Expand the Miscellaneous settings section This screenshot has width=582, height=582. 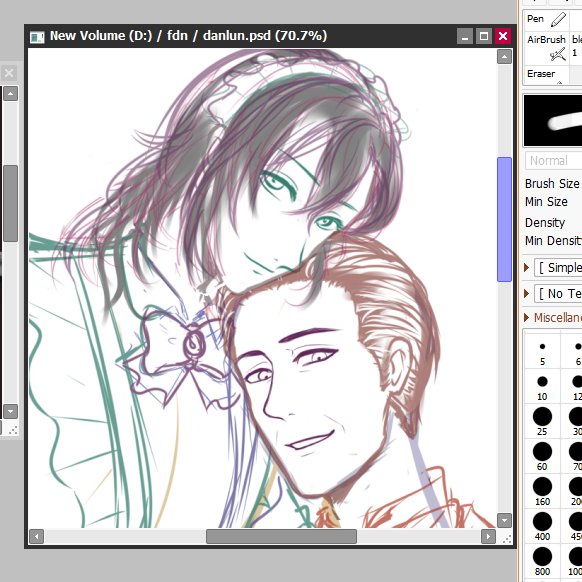point(526,318)
